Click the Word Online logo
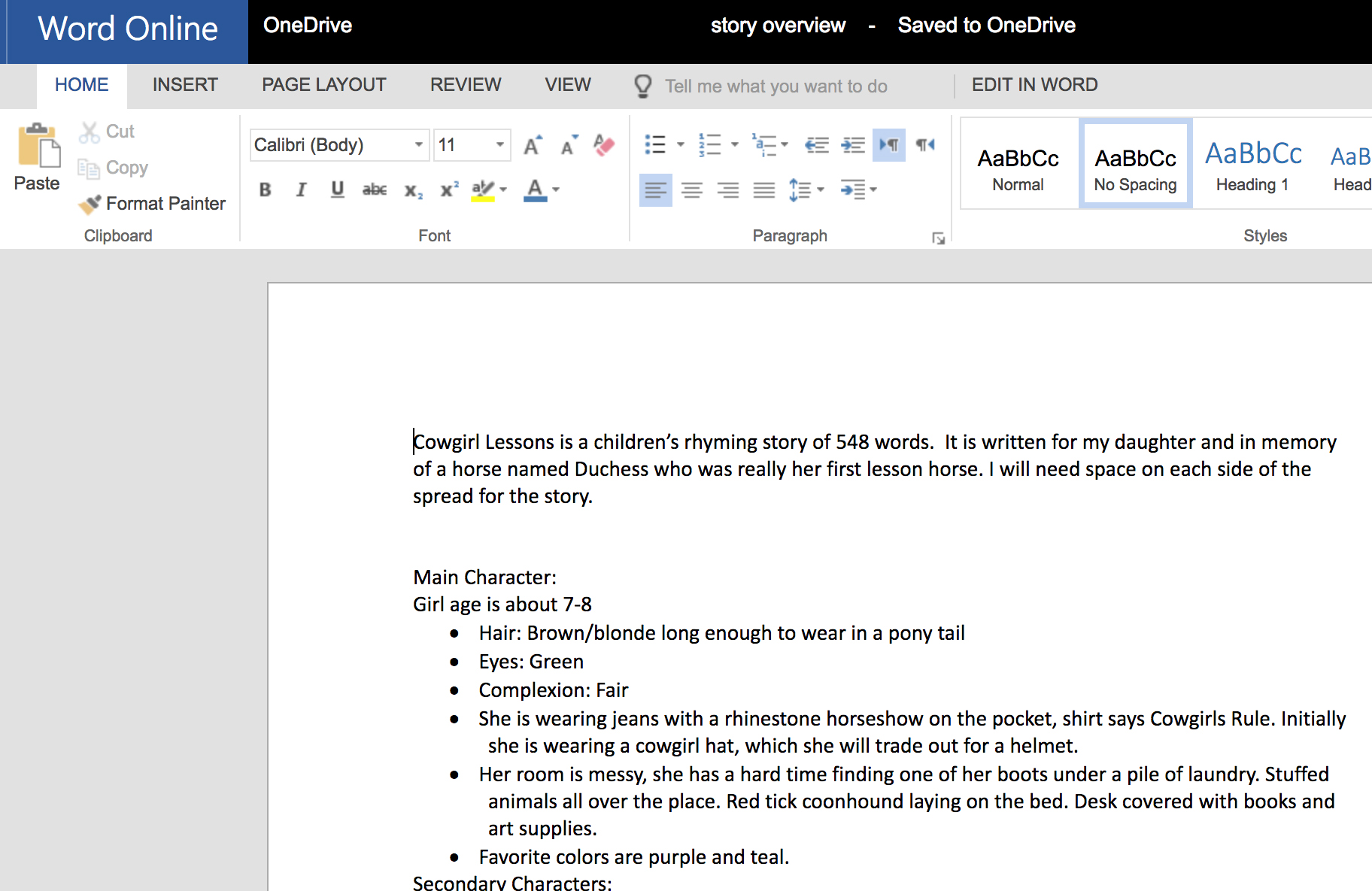 click(x=128, y=29)
